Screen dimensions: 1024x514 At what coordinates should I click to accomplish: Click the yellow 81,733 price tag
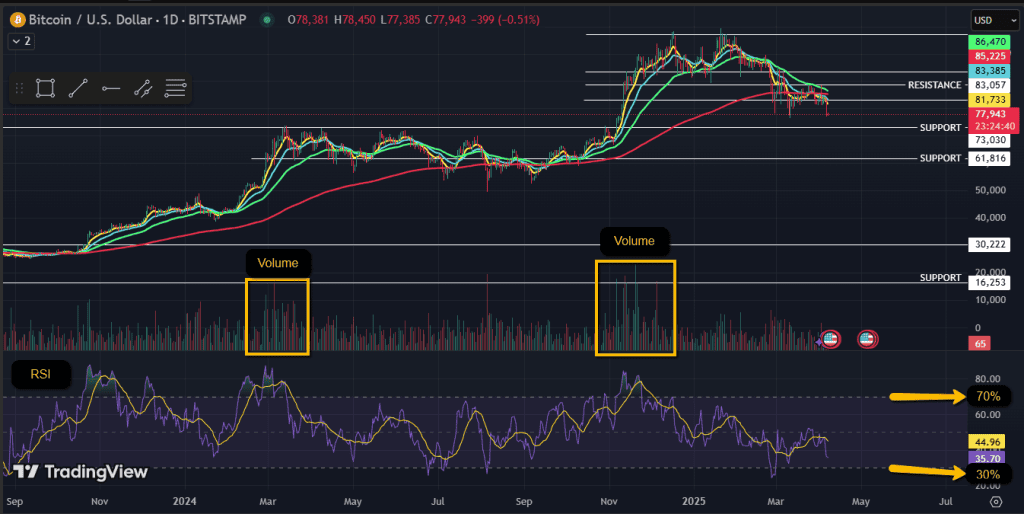pos(989,100)
